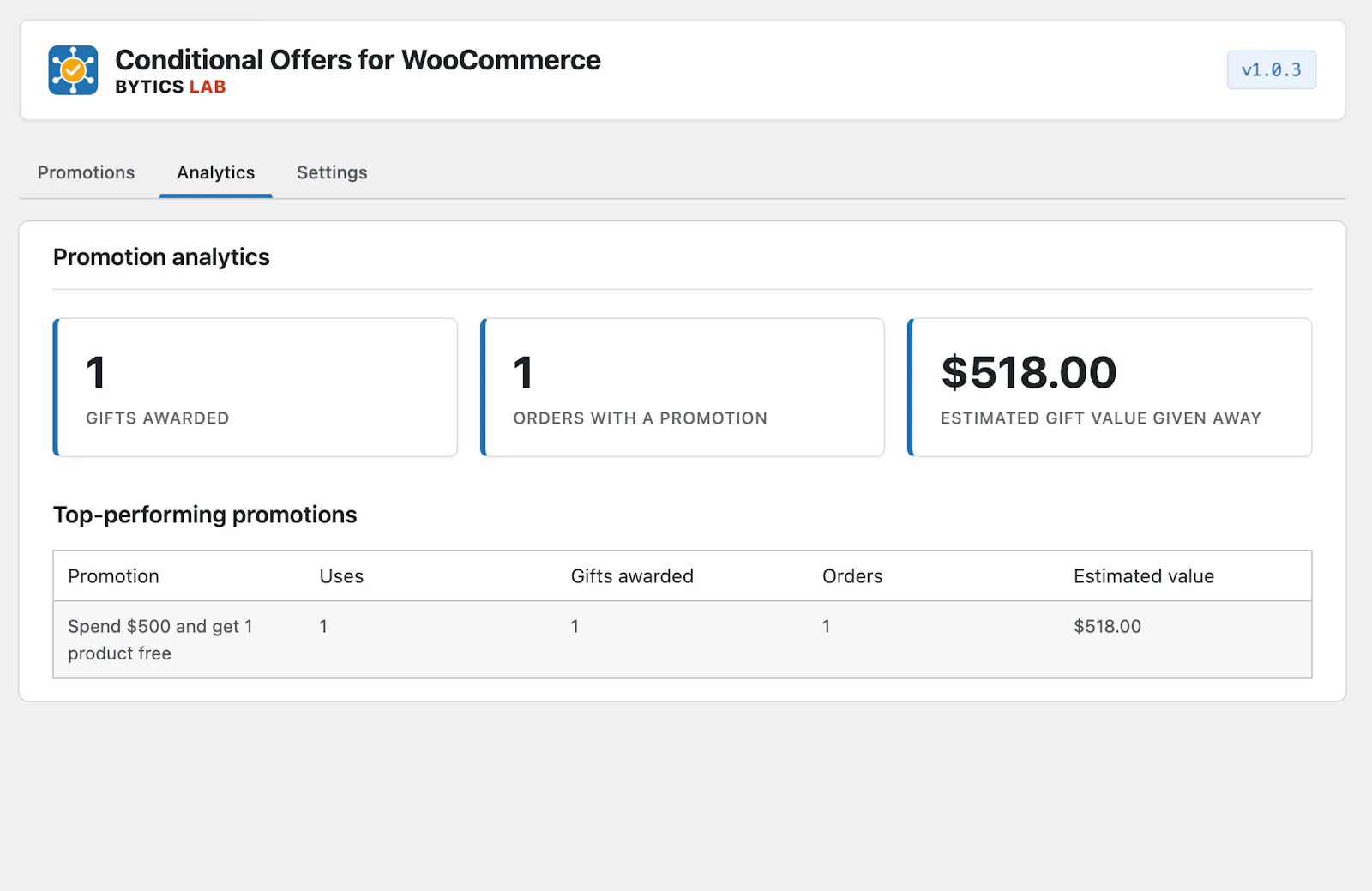Click the $518.00 cell in the table row
This screenshot has height=891, width=1372.
click(1107, 627)
